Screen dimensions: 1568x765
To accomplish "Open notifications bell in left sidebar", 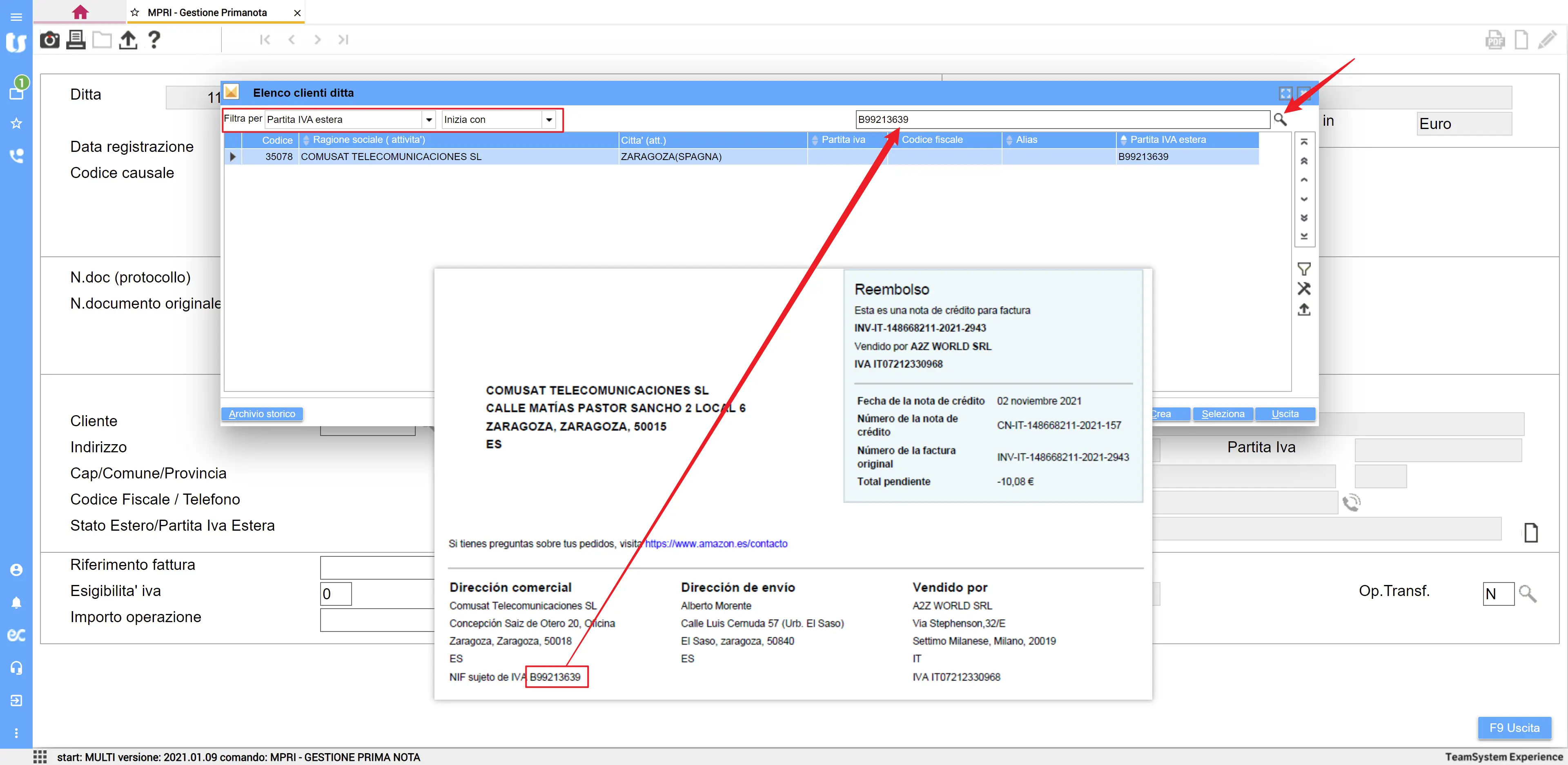I will click(x=16, y=603).
